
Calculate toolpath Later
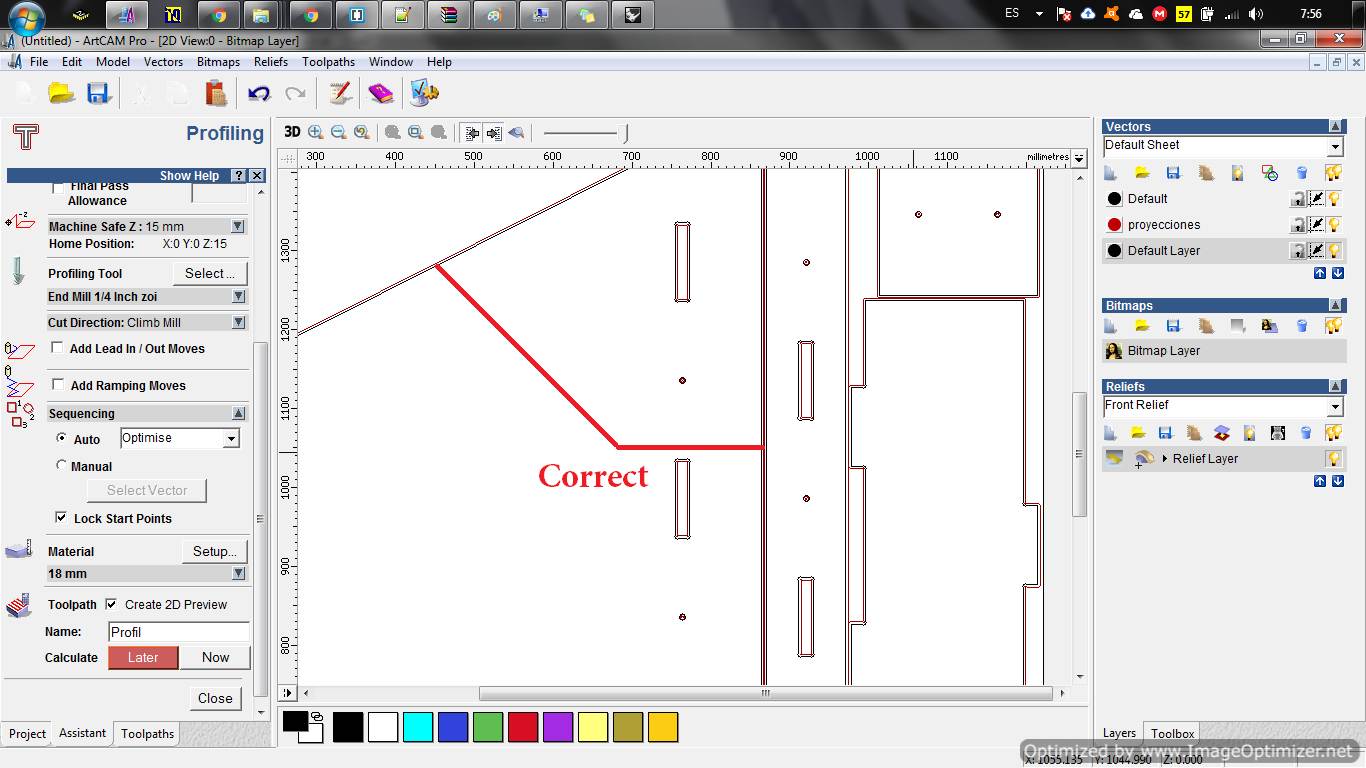143,657
